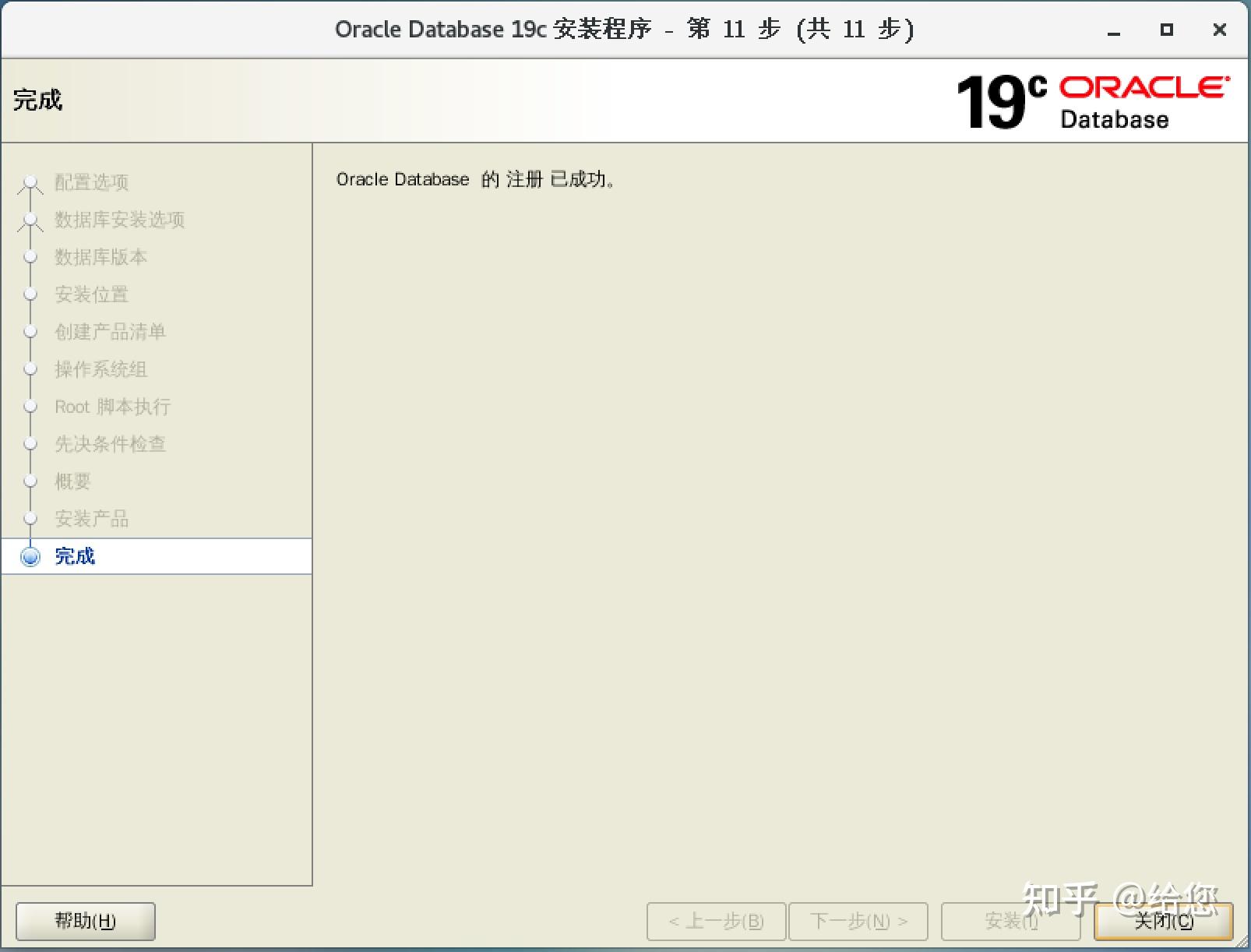Click the 数据库安装选项 step node icon

(30, 220)
